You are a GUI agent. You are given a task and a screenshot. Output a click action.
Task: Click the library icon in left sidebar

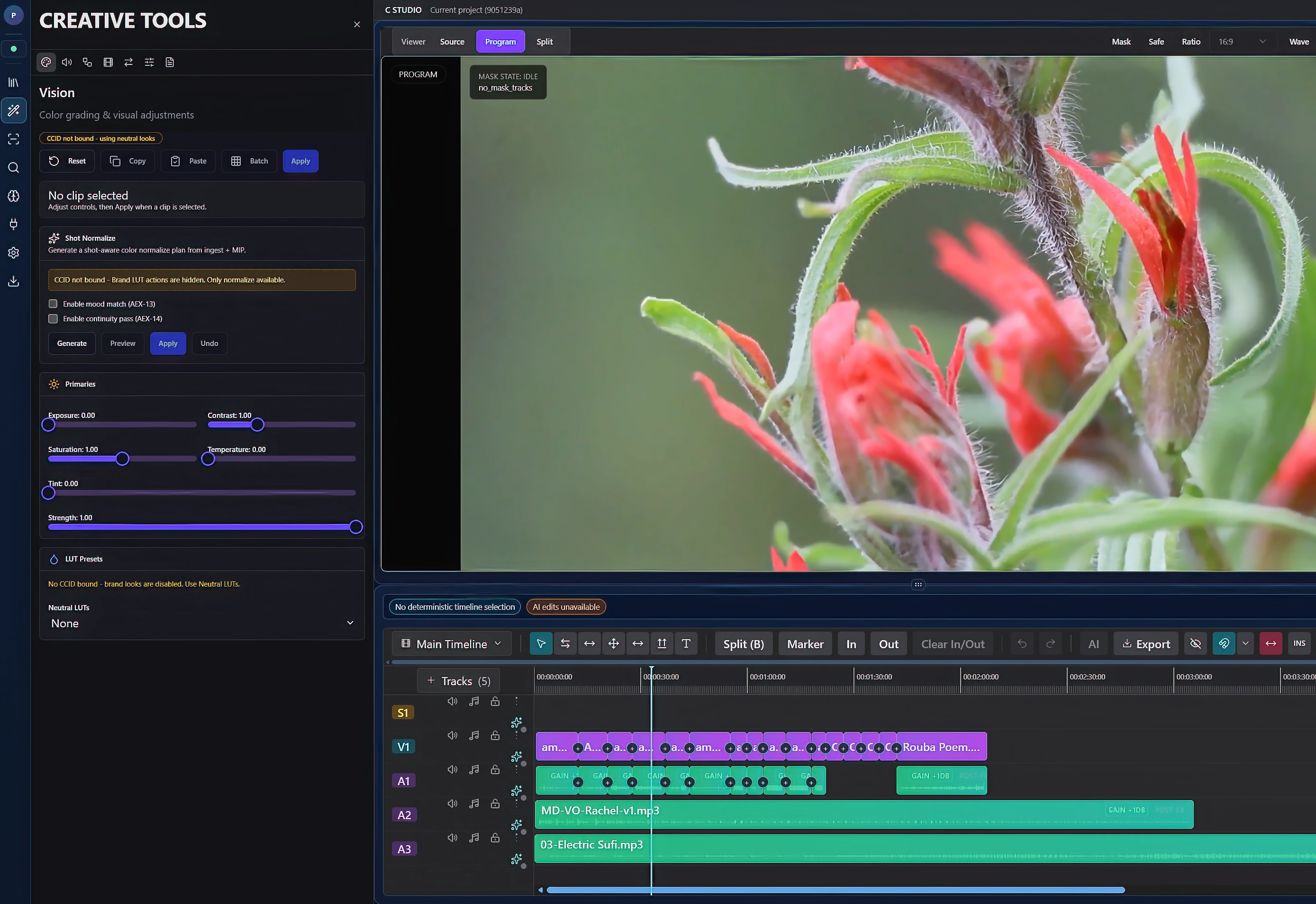[14, 82]
